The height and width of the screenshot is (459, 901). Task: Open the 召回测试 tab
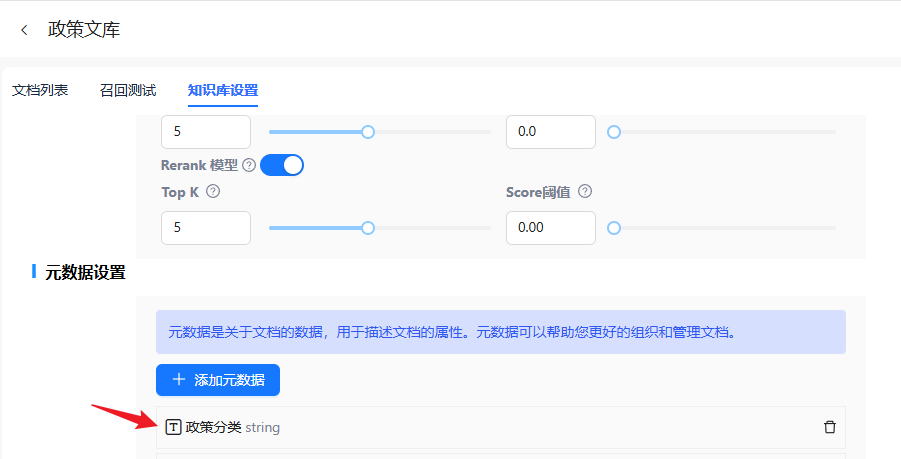point(128,90)
